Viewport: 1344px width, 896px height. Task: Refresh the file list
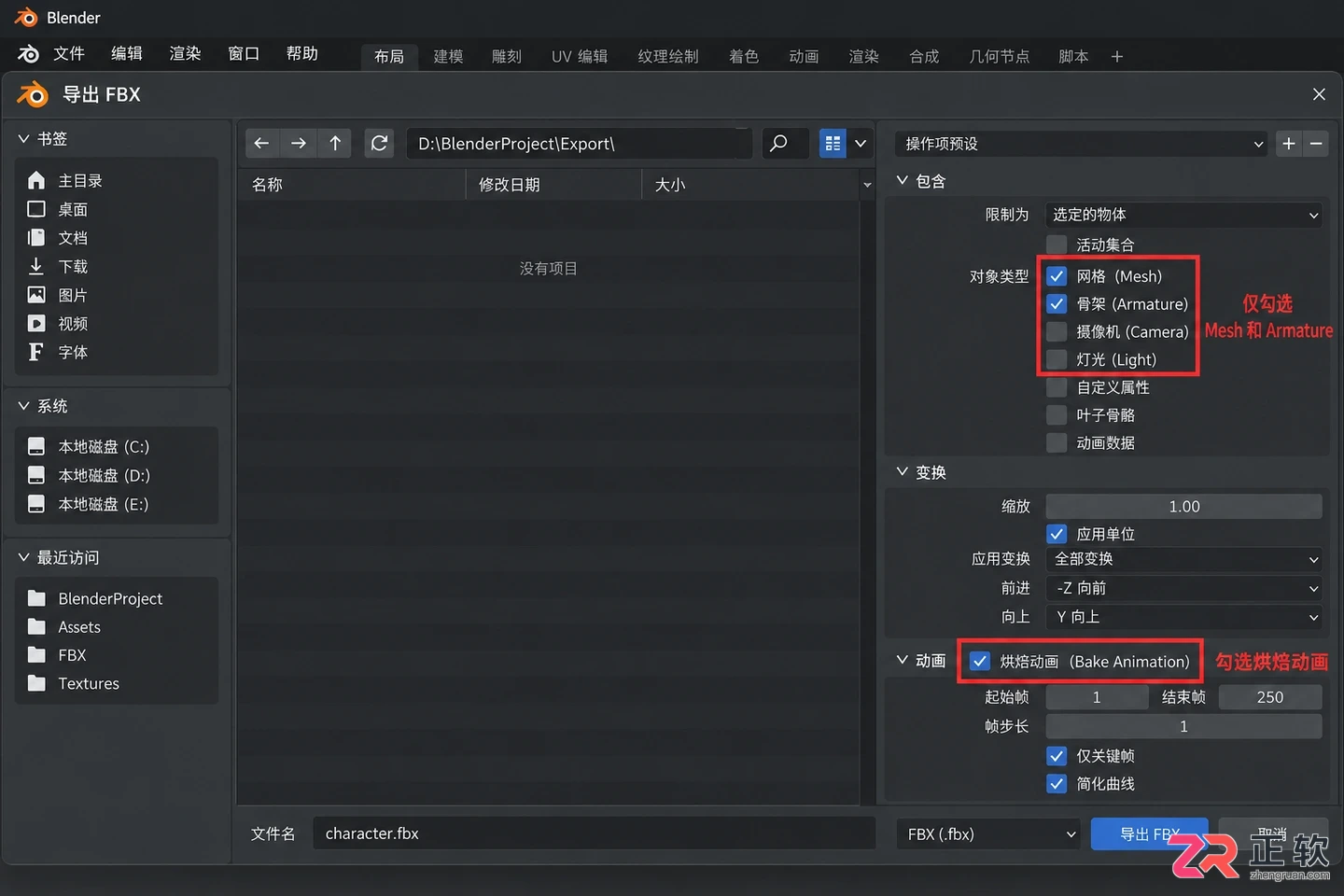379,144
